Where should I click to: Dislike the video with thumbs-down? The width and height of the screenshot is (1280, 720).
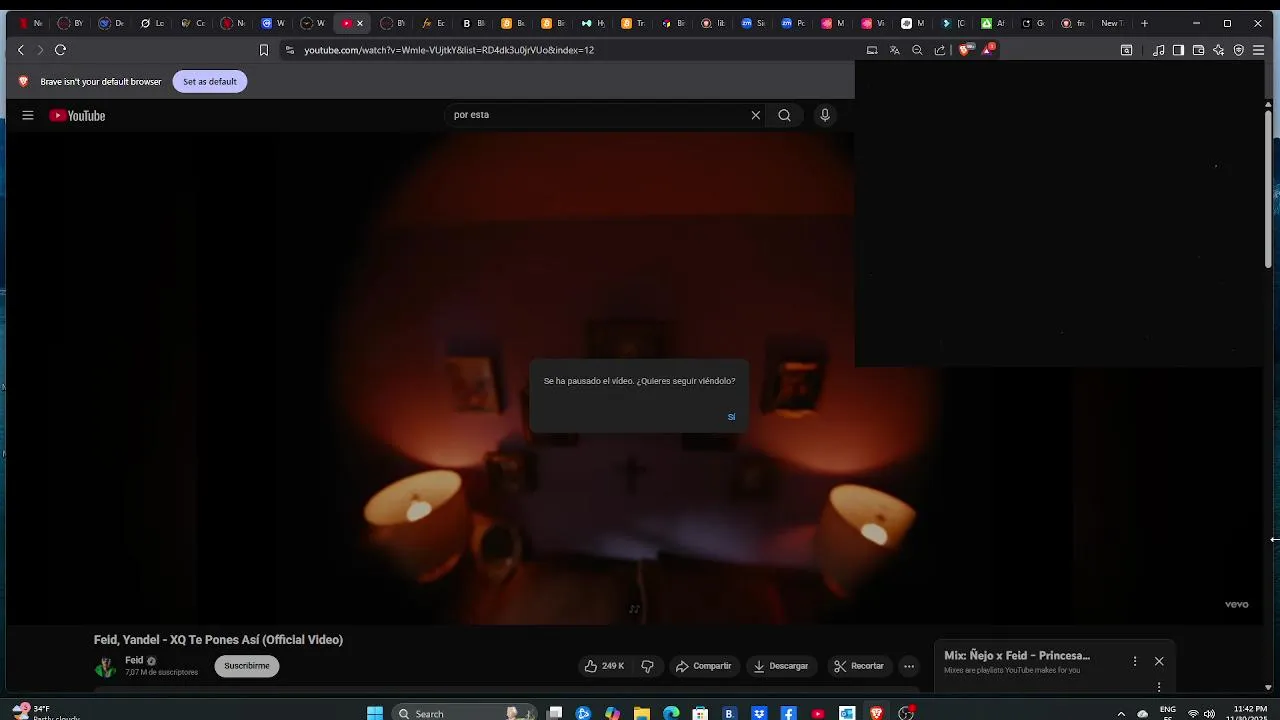point(647,666)
